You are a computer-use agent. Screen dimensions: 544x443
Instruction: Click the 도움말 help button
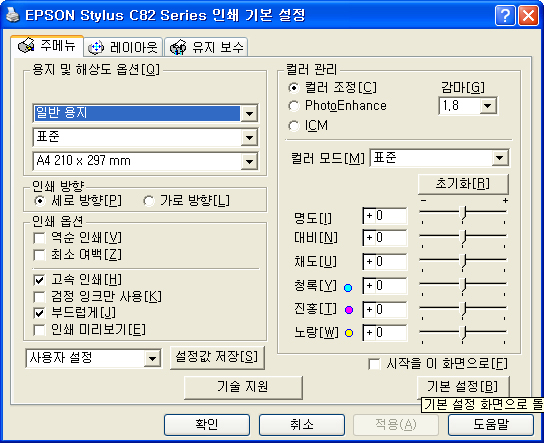(491, 425)
